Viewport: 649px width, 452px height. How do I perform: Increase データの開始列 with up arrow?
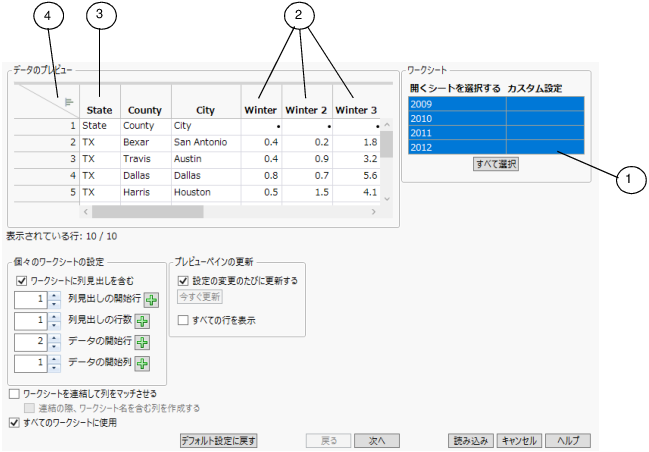click(x=54, y=359)
